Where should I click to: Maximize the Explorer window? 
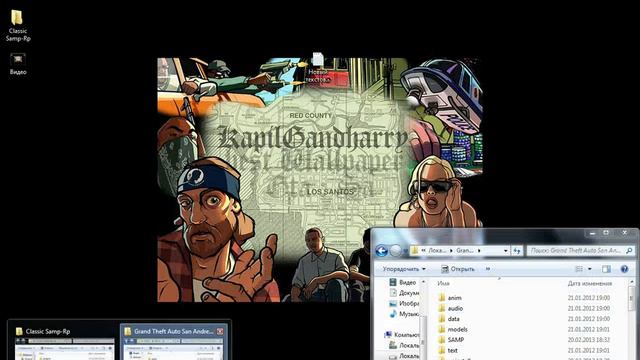[606, 233]
